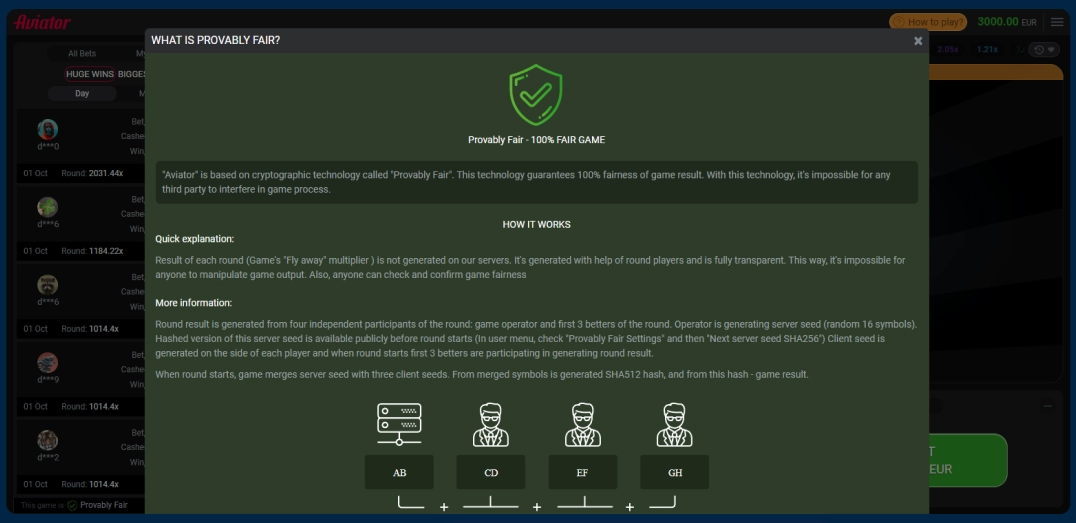Click avatar of player d***2
Viewport: 1076px width, 523px height.
tap(47, 440)
